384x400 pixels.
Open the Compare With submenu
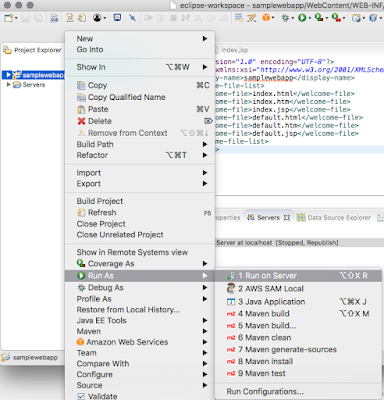(140, 364)
